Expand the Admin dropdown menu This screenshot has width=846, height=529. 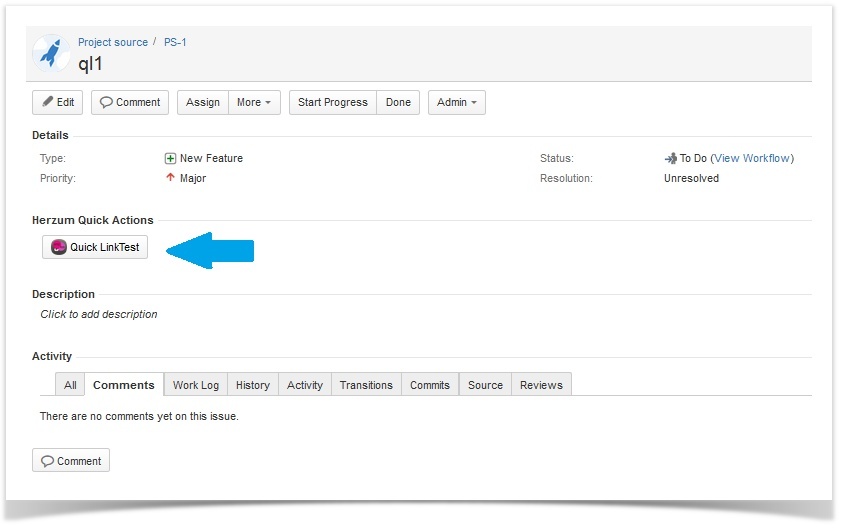(x=456, y=102)
